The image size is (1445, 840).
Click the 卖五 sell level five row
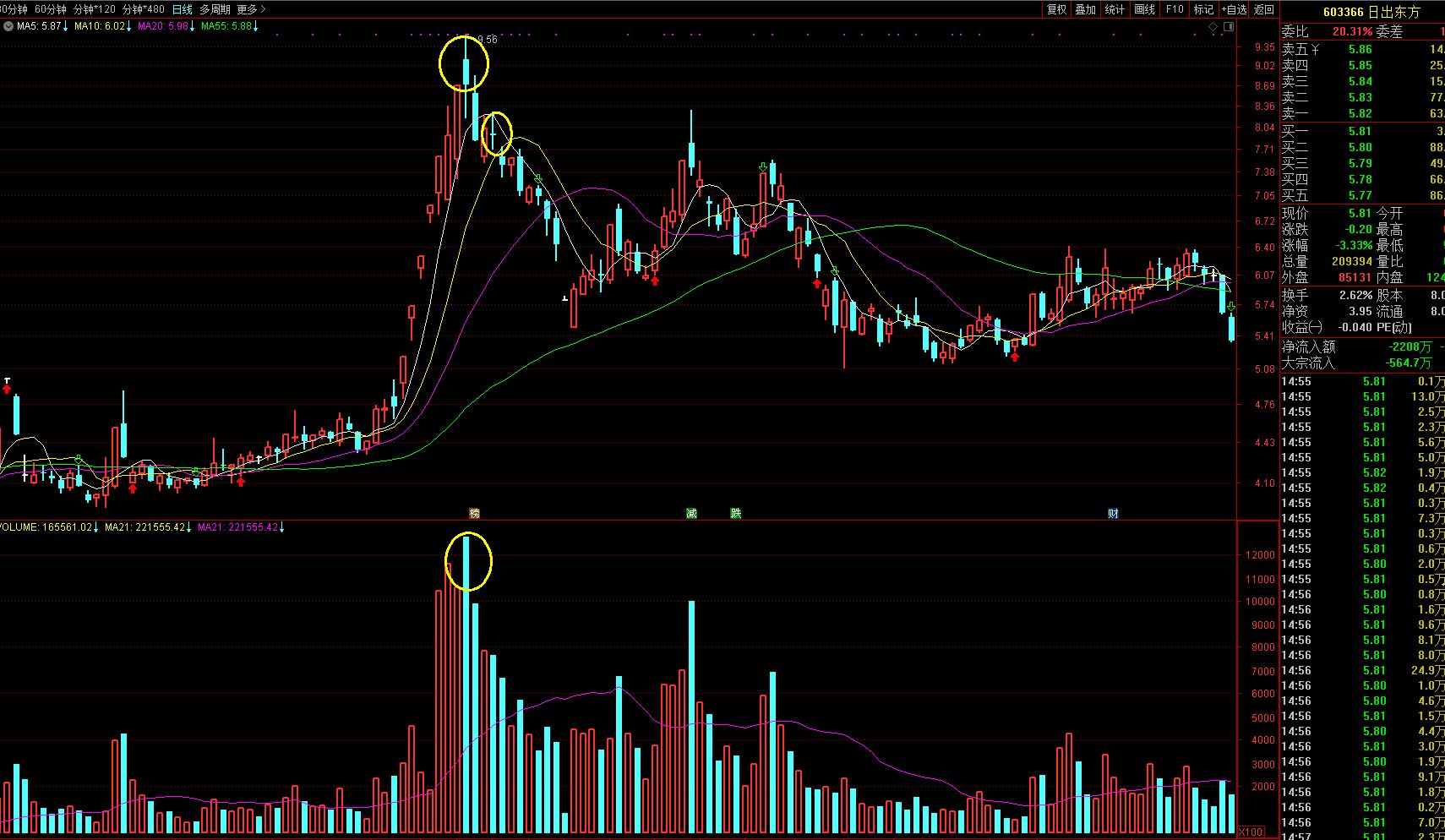point(1362,49)
